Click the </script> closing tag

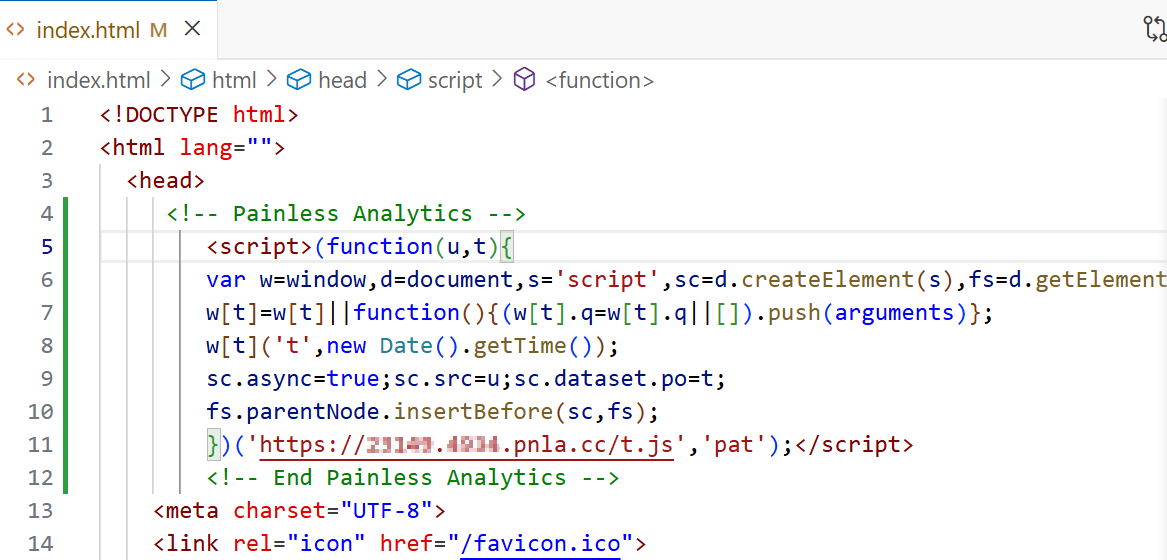click(854, 445)
